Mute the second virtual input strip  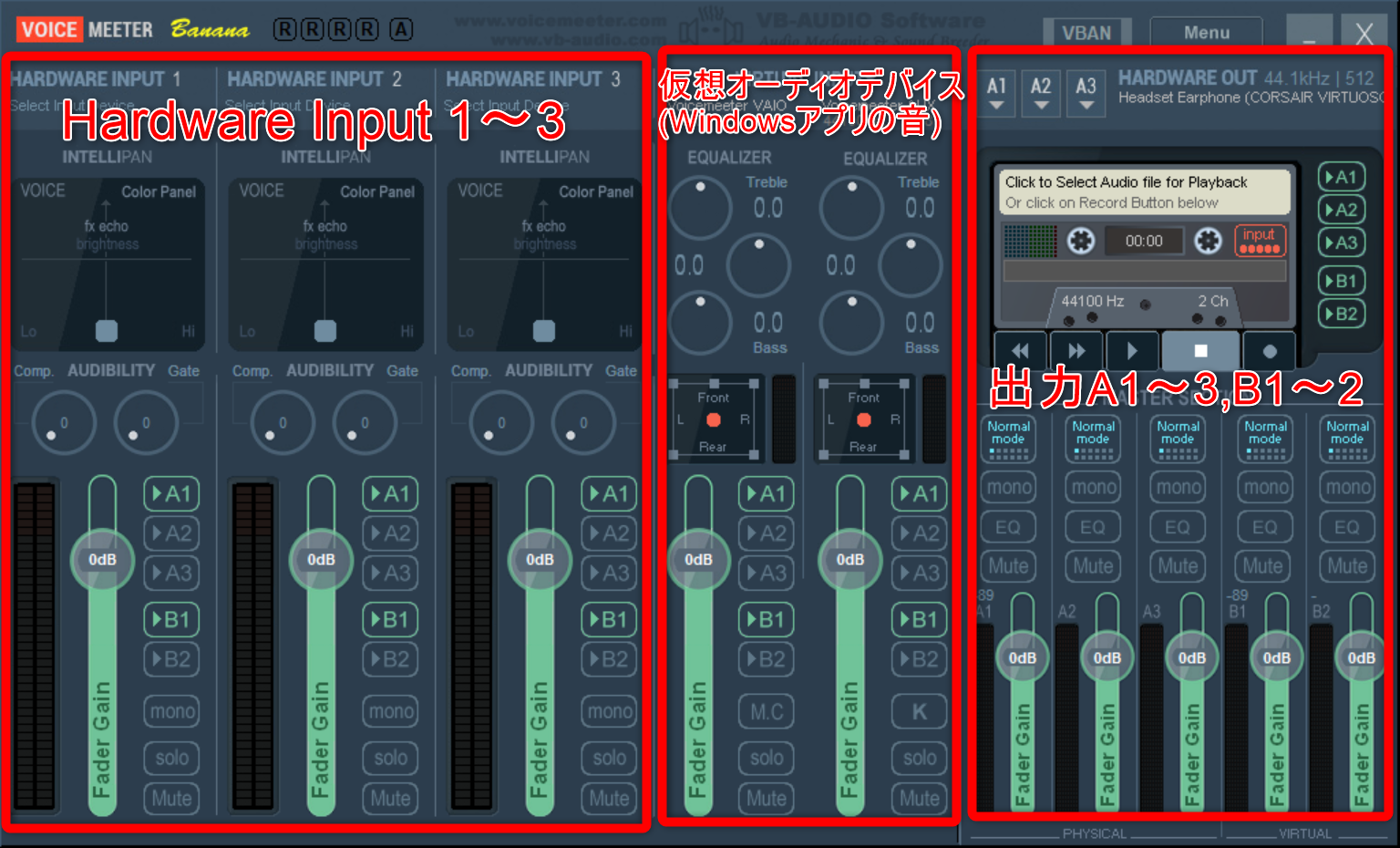(920, 799)
